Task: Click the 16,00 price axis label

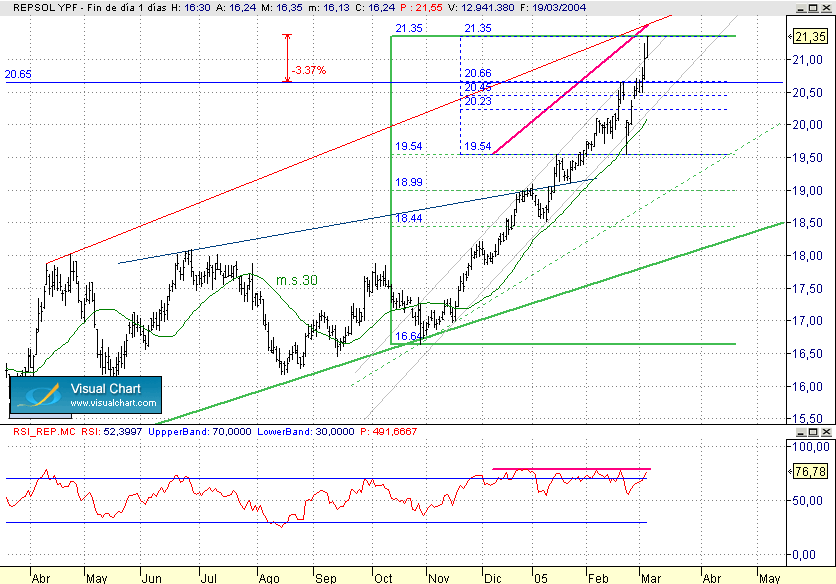Action: pos(808,387)
